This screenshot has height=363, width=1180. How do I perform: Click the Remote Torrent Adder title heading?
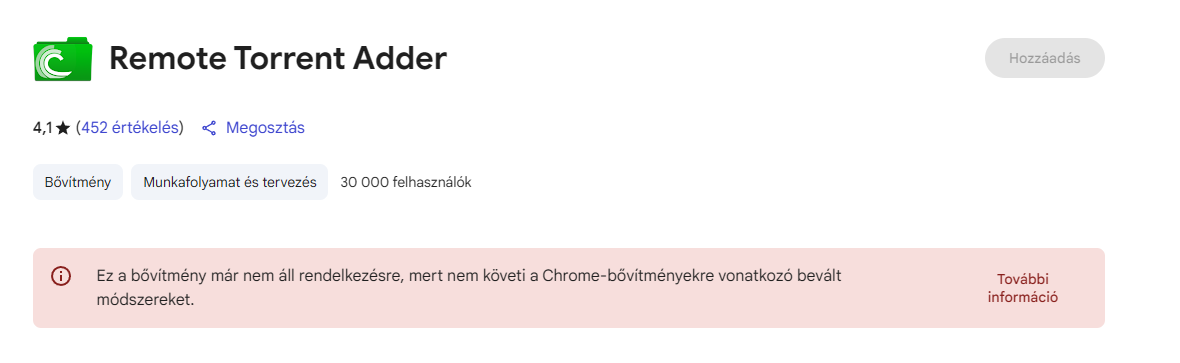click(278, 58)
